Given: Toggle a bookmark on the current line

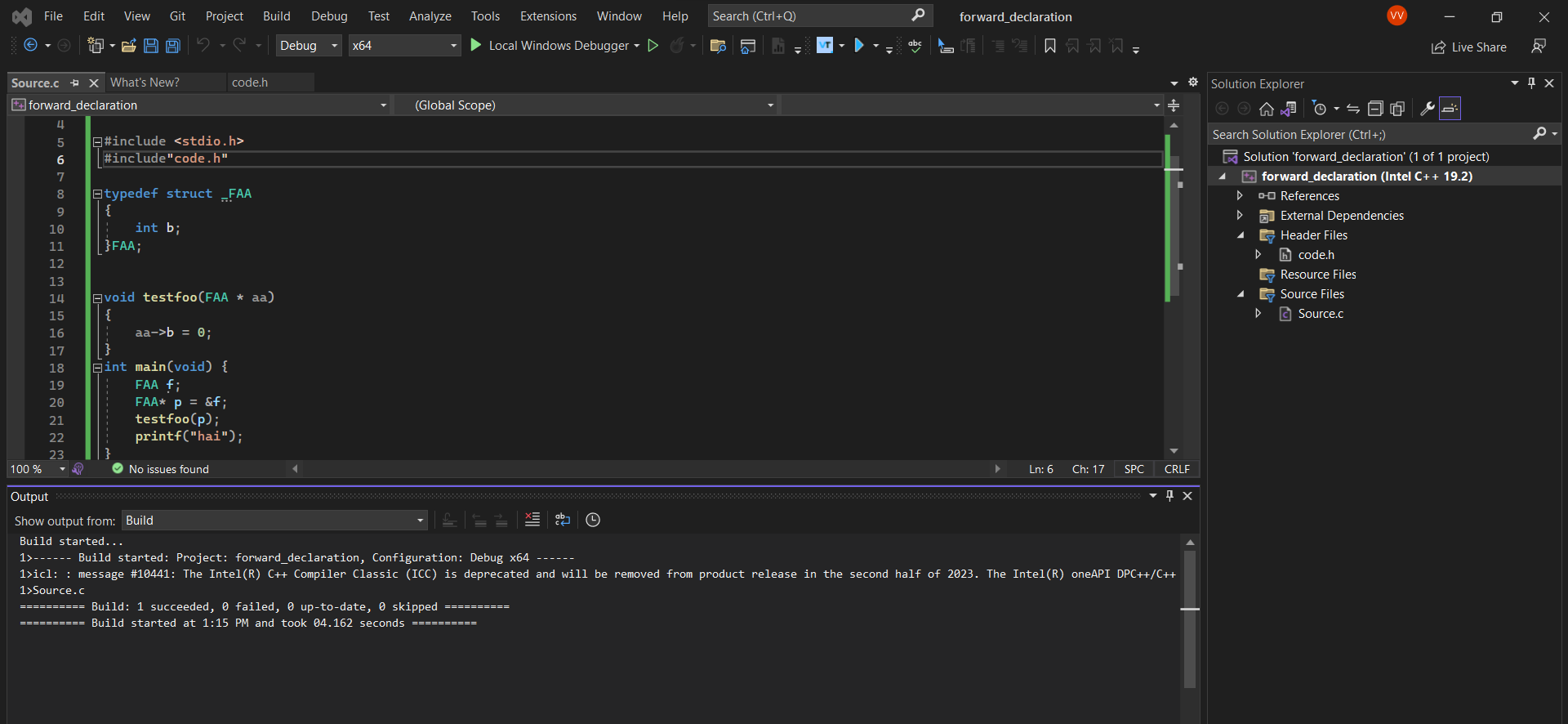Looking at the screenshot, I should 1050,46.
